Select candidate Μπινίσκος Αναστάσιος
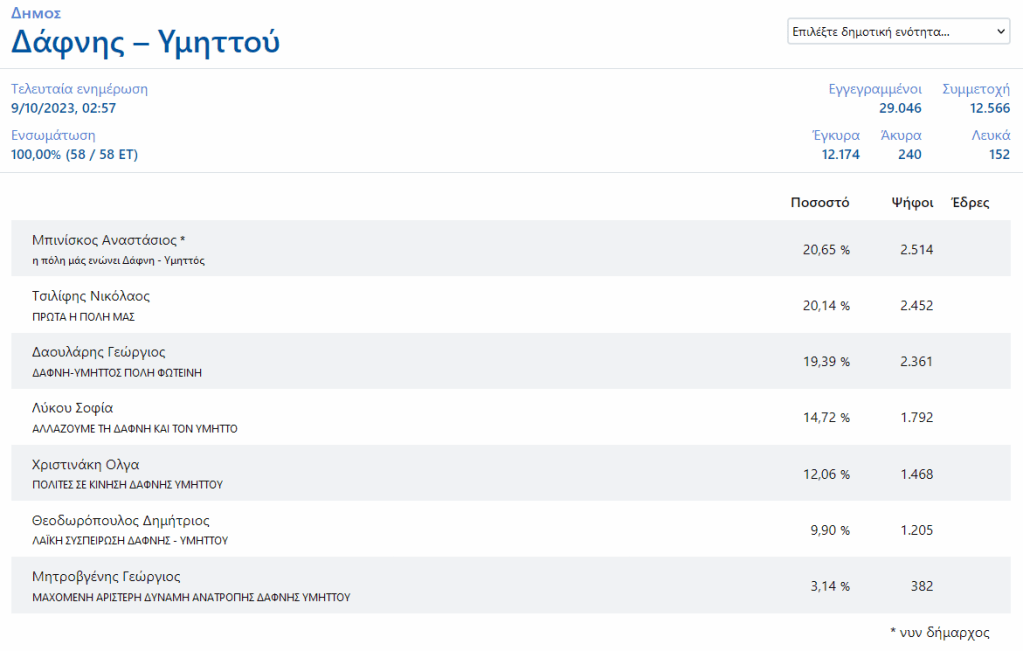Viewport: 1023px width, 651px height. click(x=109, y=240)
